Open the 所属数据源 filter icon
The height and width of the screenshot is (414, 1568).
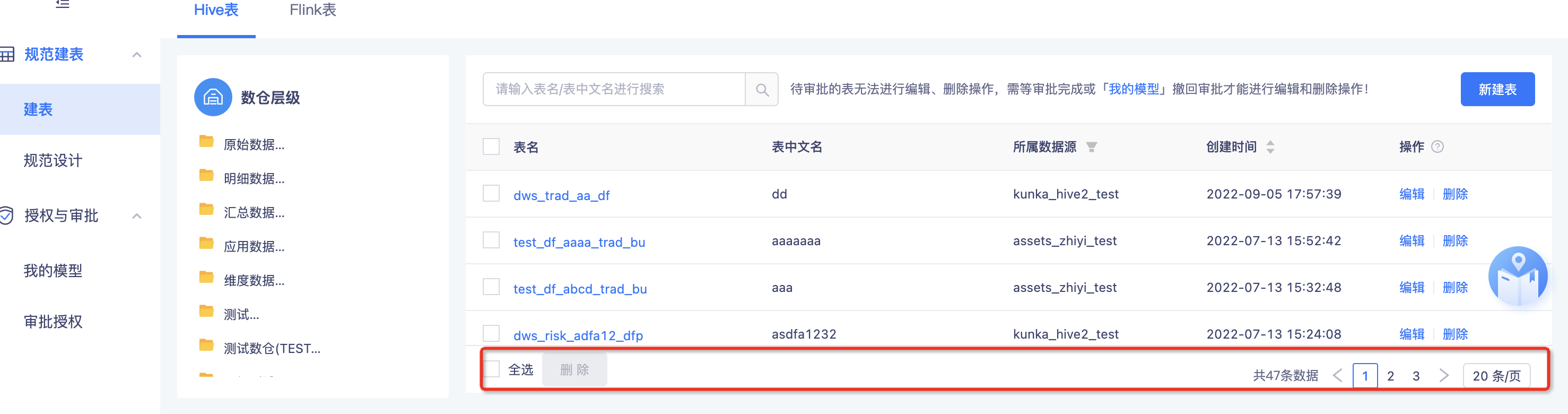(1091, 146)
